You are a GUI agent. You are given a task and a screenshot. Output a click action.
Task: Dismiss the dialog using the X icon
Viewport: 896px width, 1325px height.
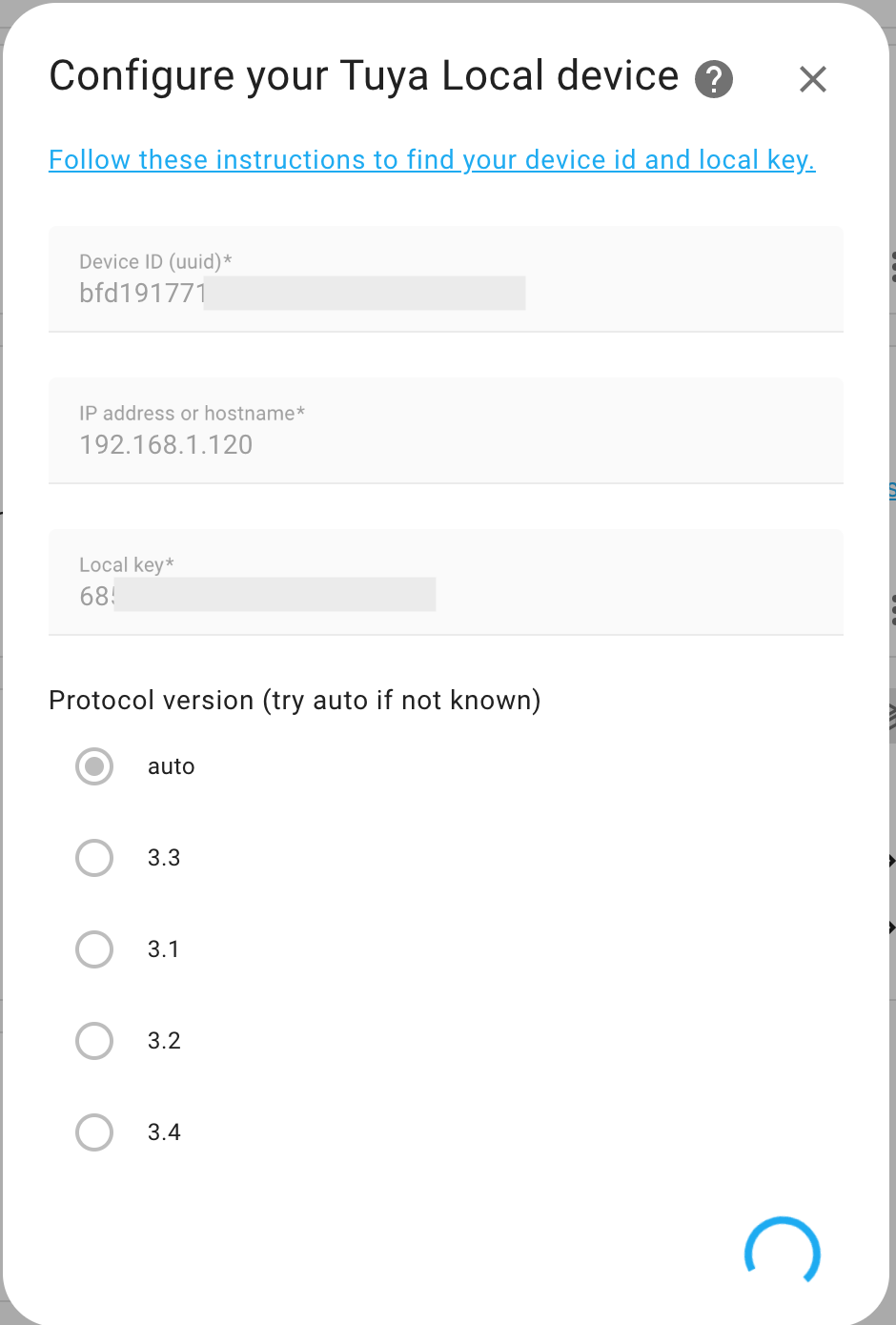(812, 79)
